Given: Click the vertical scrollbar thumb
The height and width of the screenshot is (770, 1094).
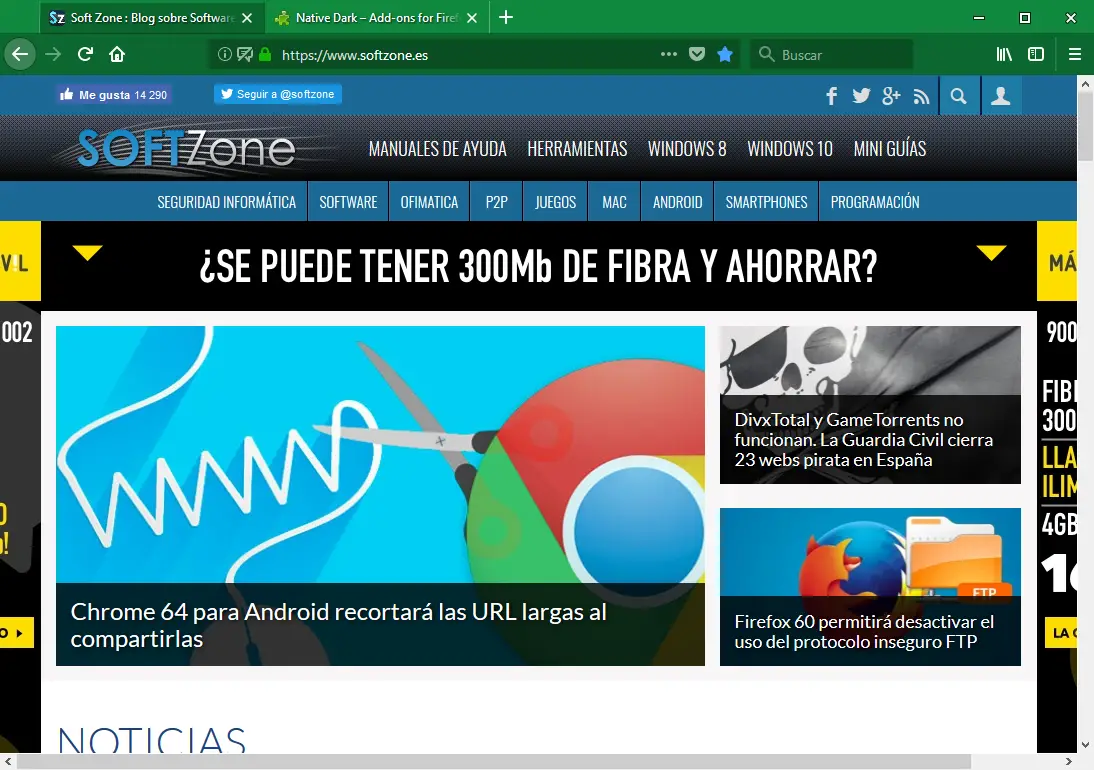Looking at the screenshot, I should coord(1085,126).
